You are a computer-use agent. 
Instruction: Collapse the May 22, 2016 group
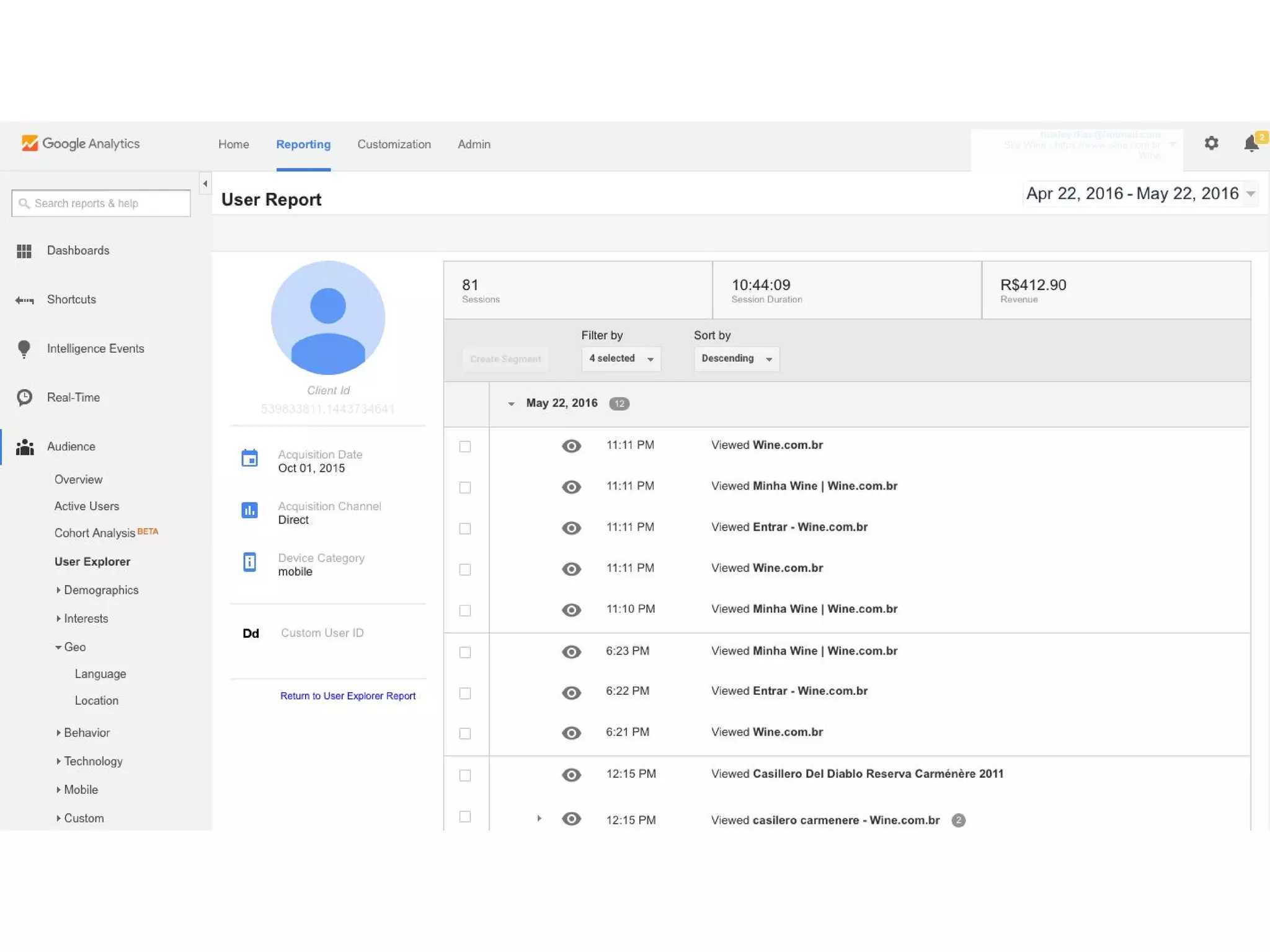click(x=512, y=404)
